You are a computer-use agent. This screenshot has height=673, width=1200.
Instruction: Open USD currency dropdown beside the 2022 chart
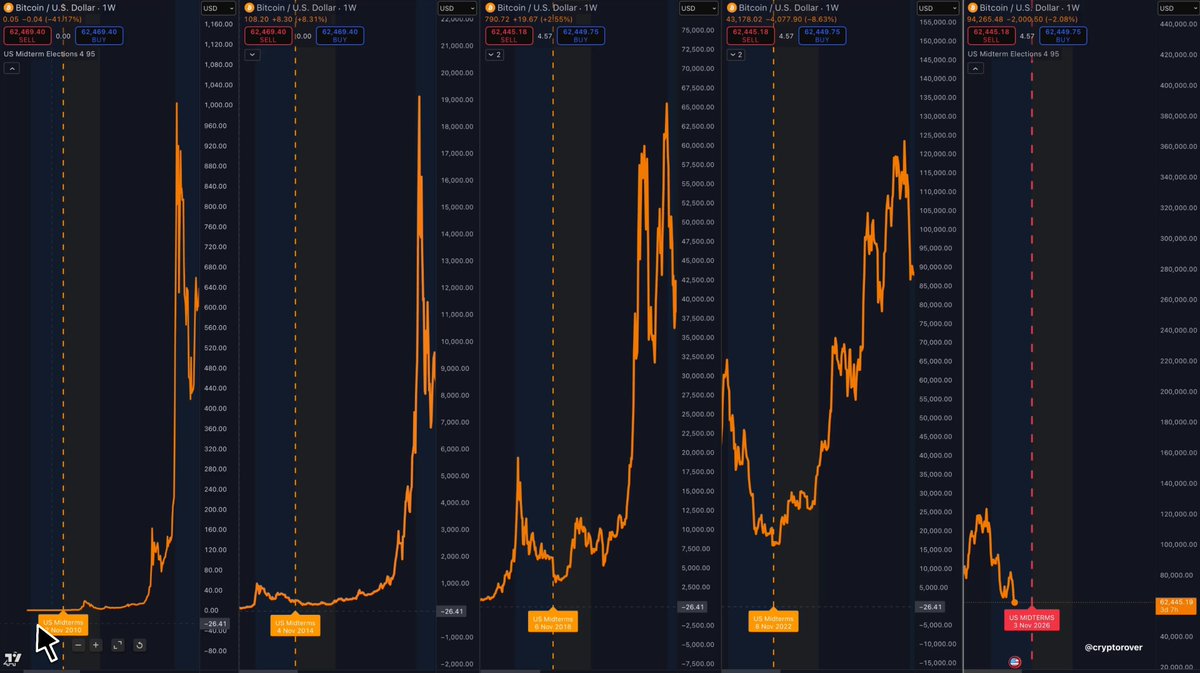(936, 7)
